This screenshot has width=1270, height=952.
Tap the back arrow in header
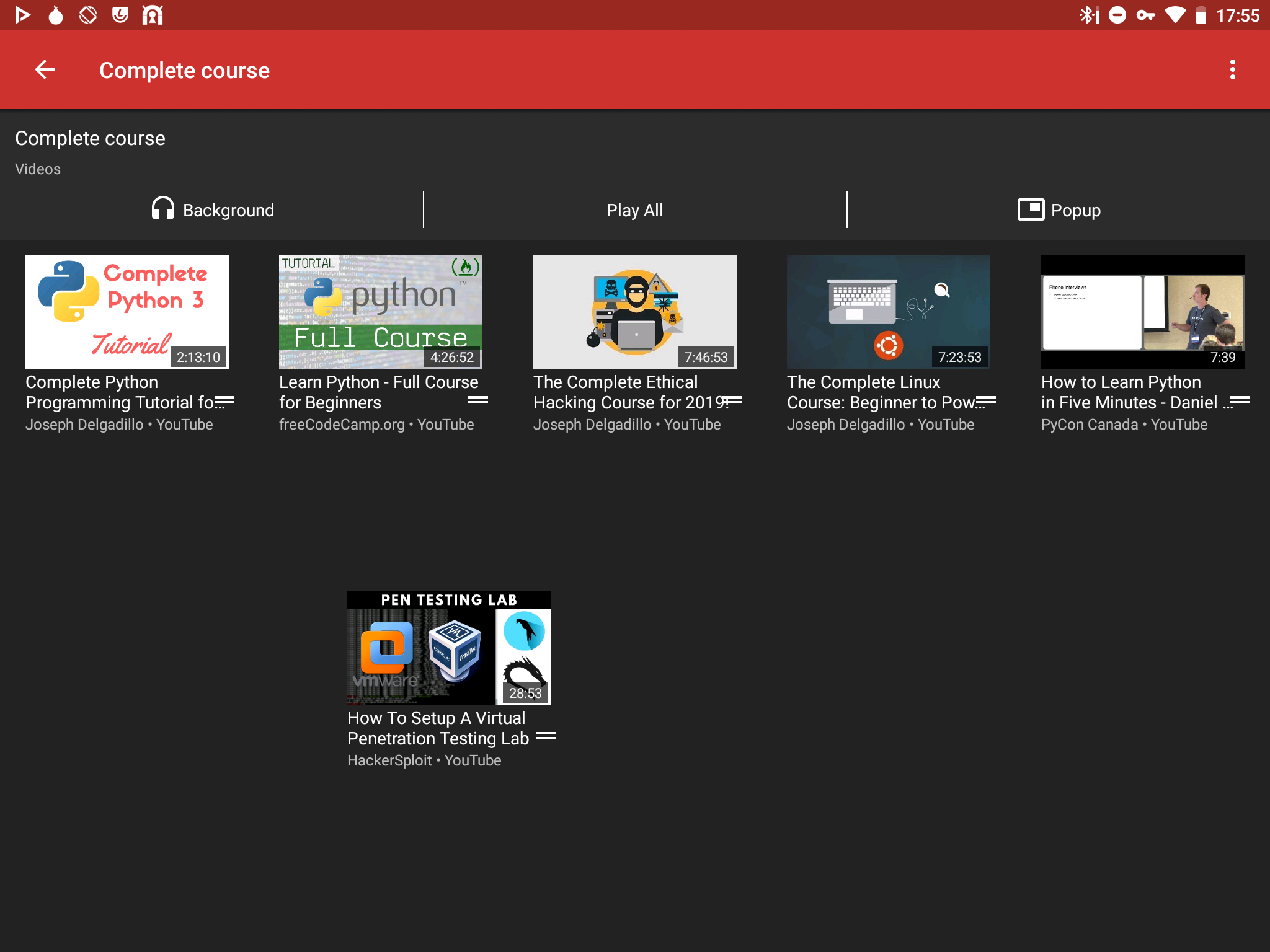tap(45, 70)
